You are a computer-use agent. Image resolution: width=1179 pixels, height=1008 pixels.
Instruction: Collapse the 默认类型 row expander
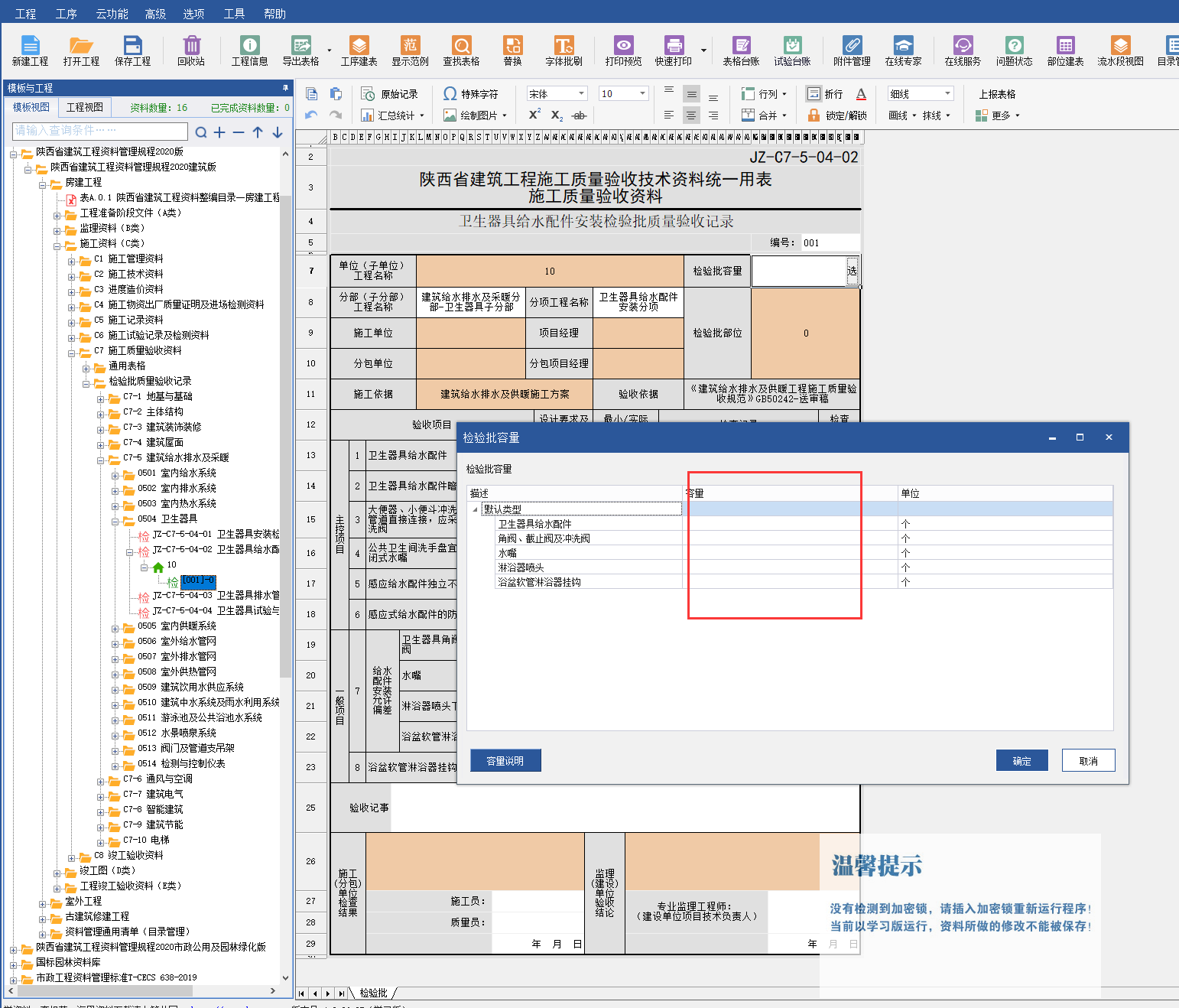pyautogui.click(x=475, y=509)
